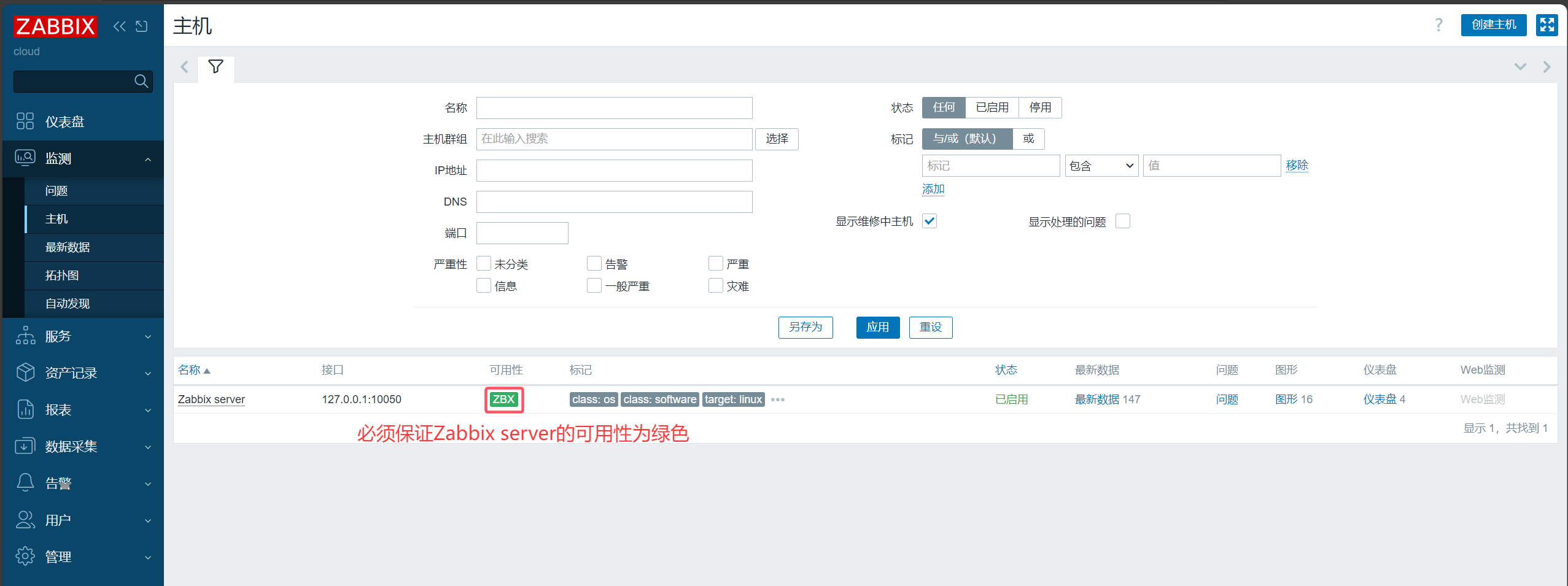Toggle kiosk fullscreen mode icon

(x=1547, y=25)
